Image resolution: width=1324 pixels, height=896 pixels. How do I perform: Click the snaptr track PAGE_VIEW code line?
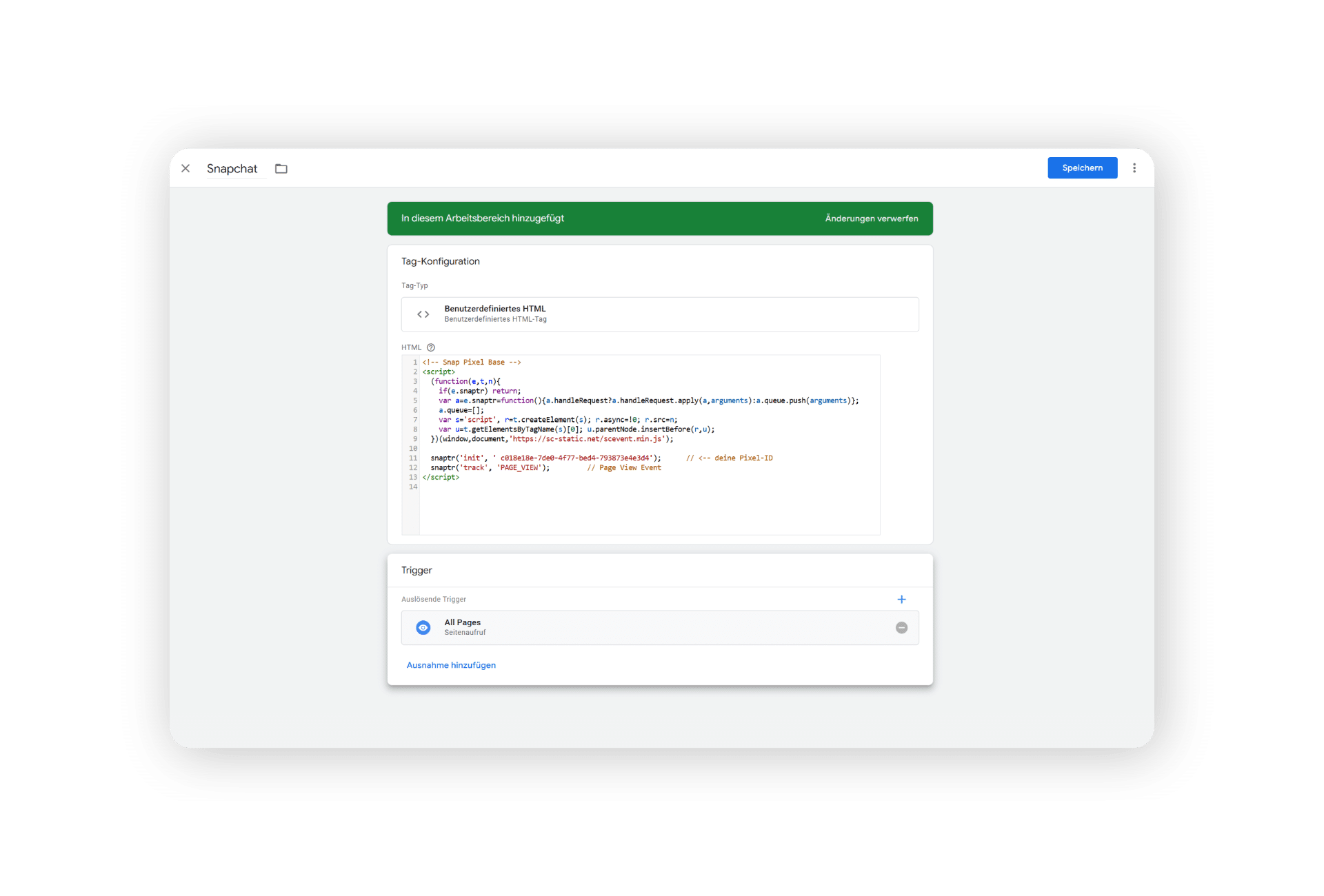click(490, 468)
